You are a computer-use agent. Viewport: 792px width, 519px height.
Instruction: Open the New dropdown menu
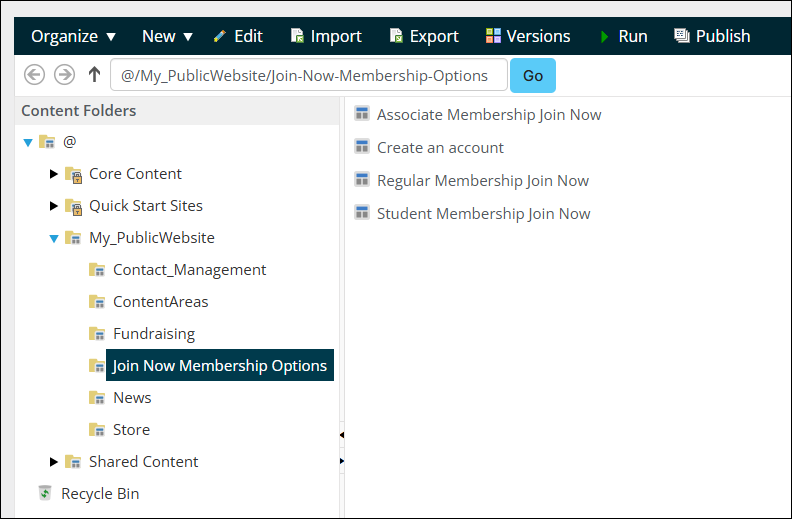(x=167, y=36)
